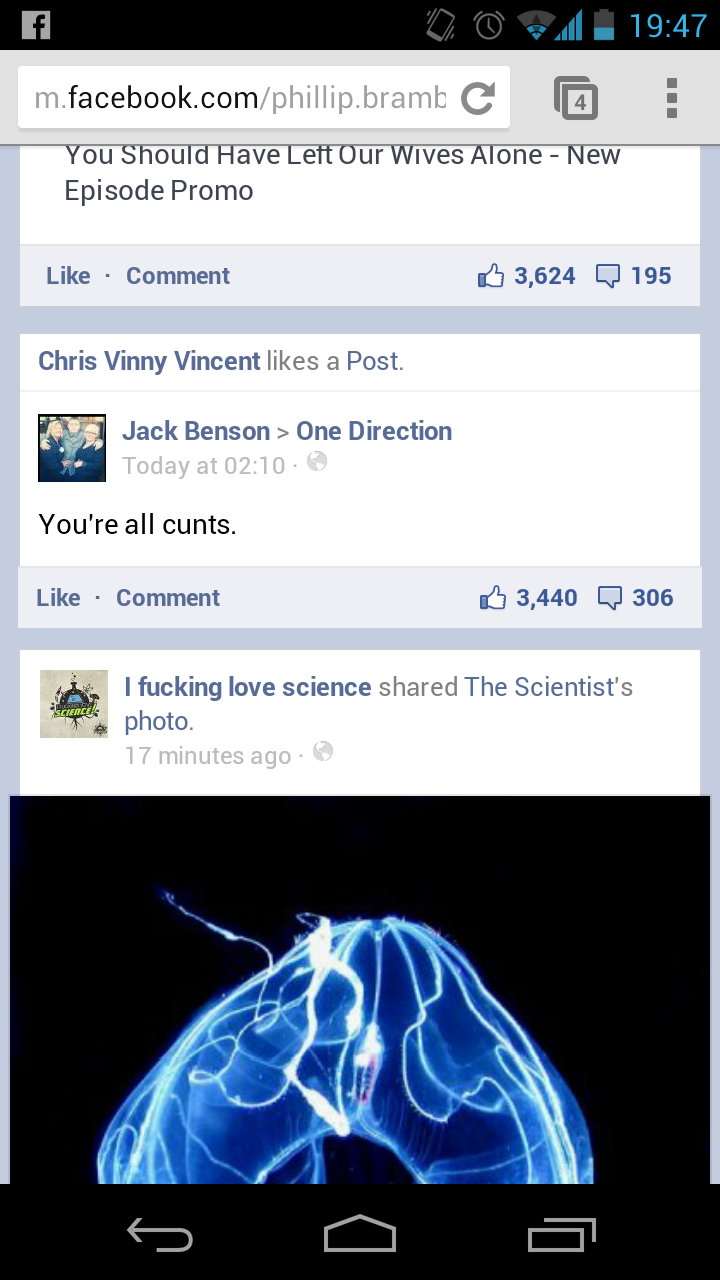This screenshot has height=1280, width=720.
Task: Like Jack Benson's post
Action: 58,598
